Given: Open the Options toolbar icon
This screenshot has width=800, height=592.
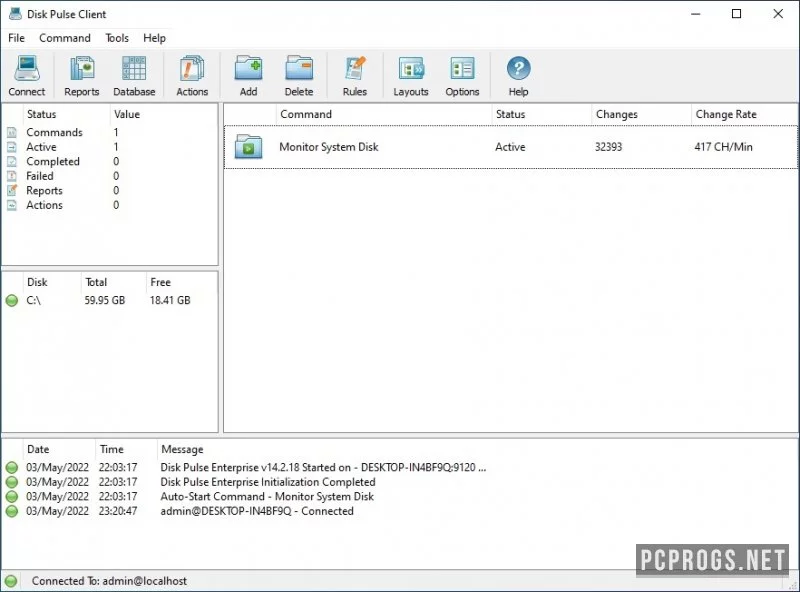Looking at the screenshot, I should click(x=462, y=69).
